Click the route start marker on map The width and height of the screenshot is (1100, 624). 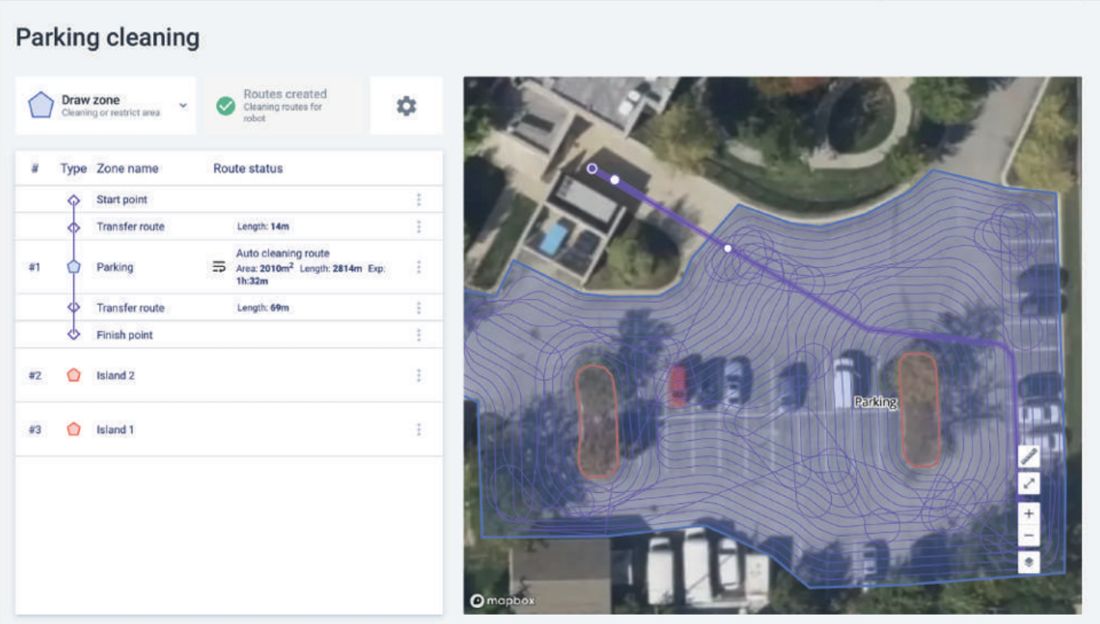click(592, 168)
